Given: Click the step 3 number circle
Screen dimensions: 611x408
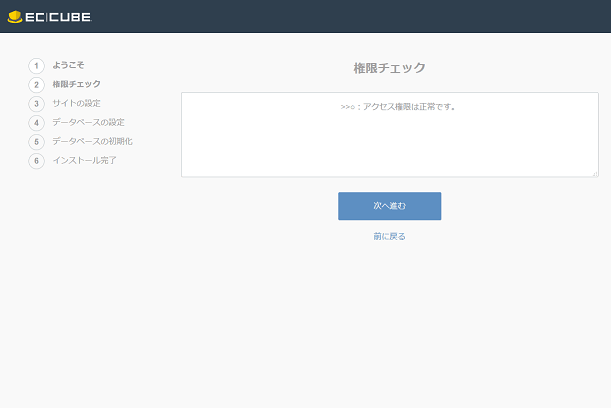Looking at the screenshot, I should point(37,103).
